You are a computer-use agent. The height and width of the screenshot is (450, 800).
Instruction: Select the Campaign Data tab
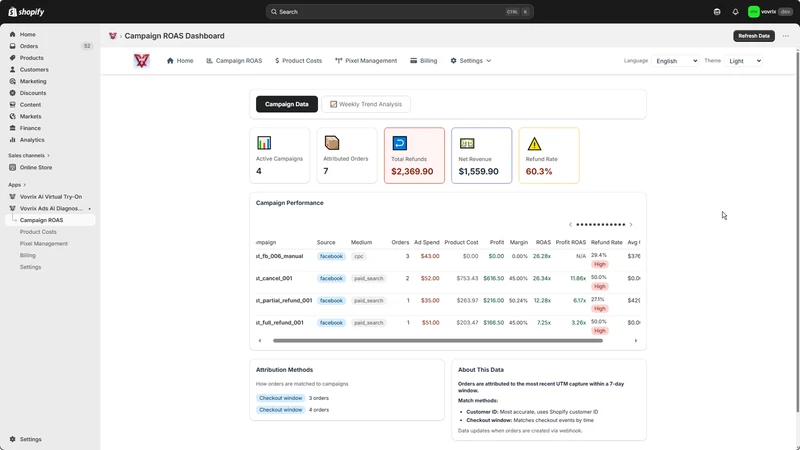(x=287, y=104)
